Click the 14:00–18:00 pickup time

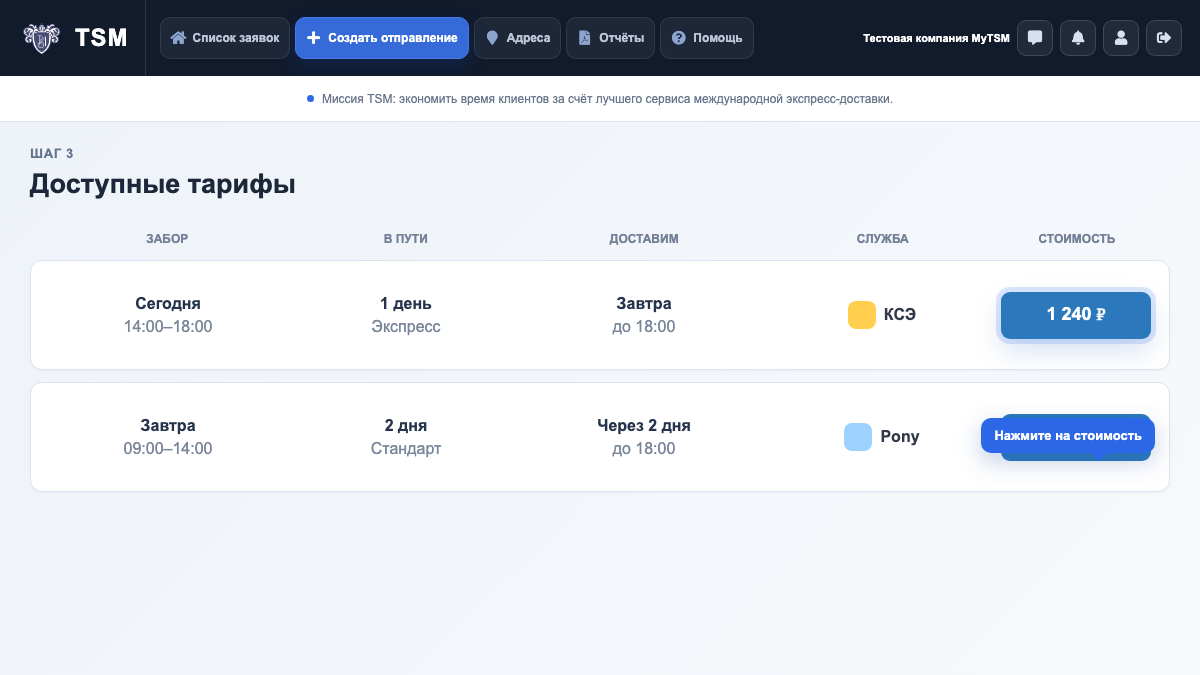168,327
